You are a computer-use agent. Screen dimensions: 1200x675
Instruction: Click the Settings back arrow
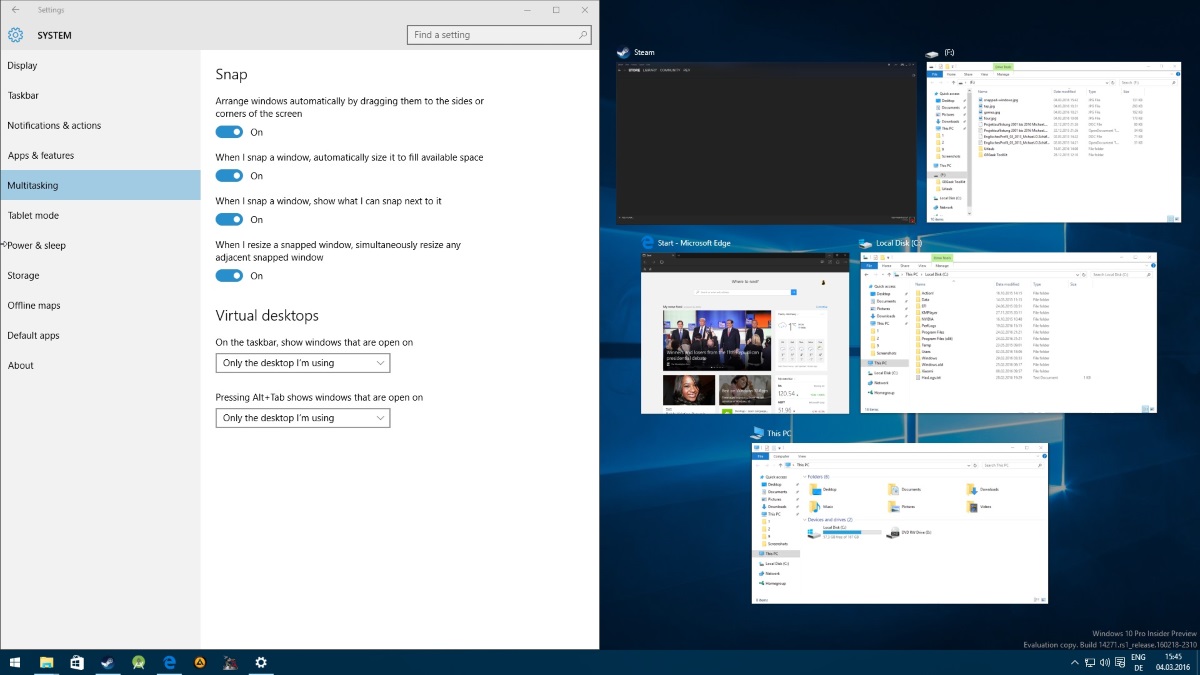click(x=15, y=10)
